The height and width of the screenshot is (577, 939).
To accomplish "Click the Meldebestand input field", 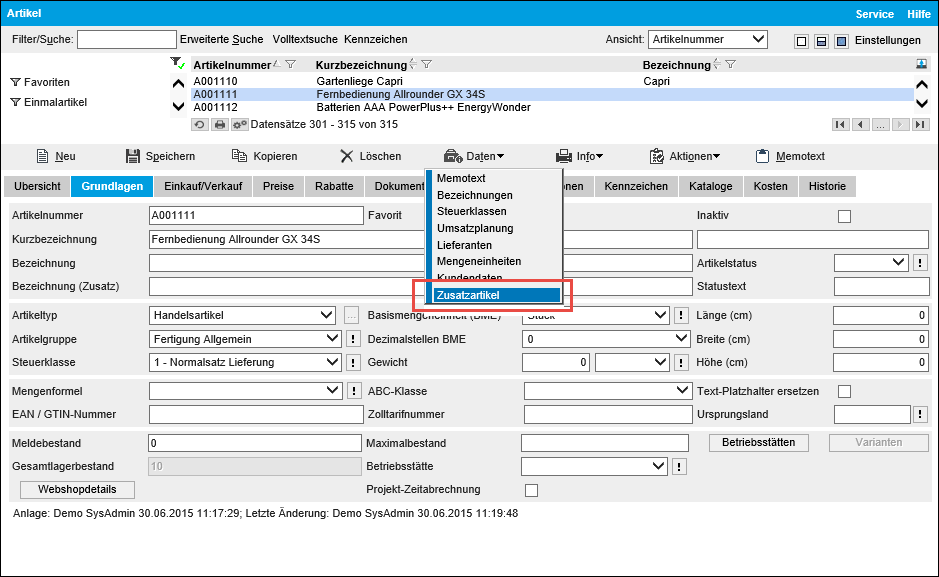I will click(255, 443).
